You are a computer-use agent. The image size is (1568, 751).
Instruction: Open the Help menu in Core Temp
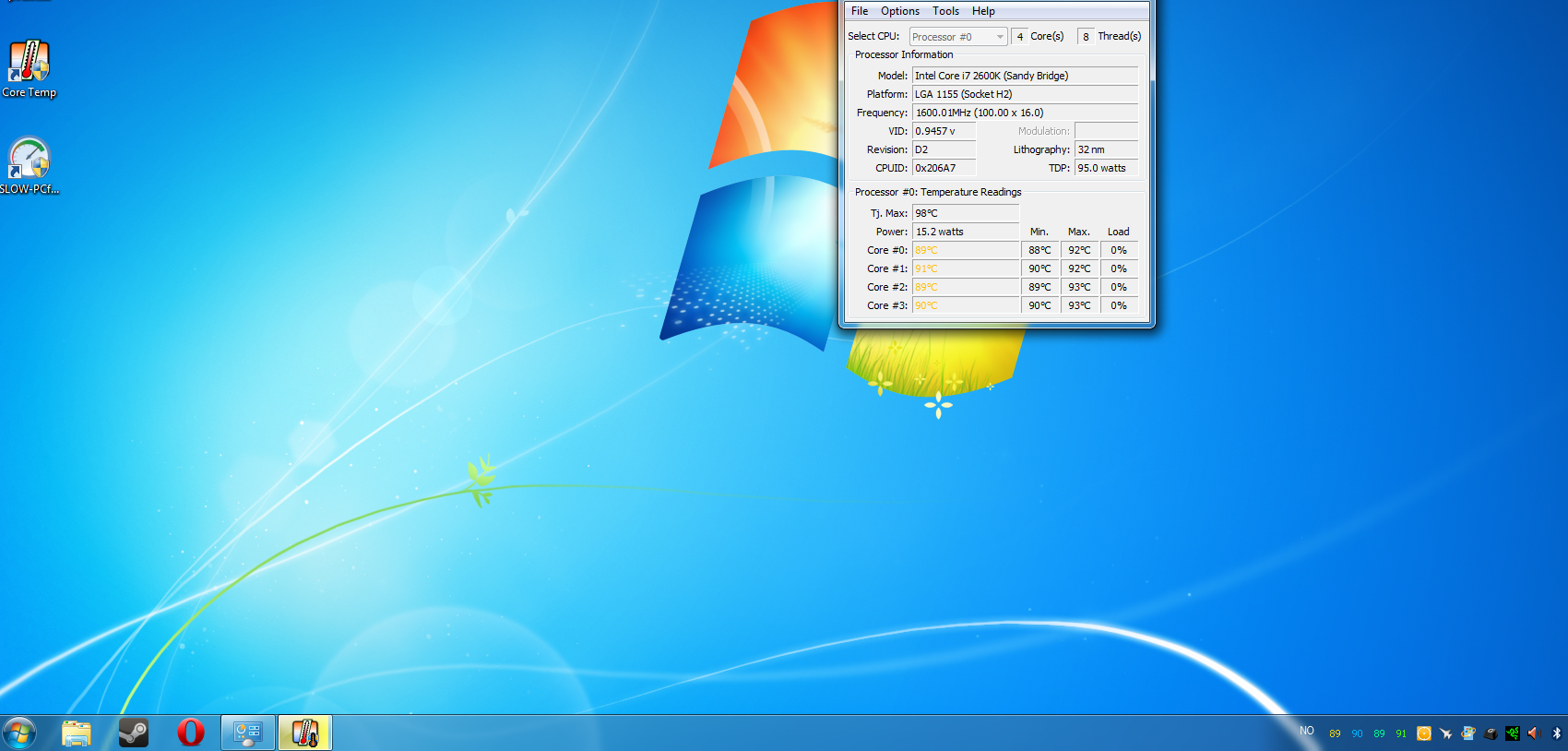click(983, 11)
